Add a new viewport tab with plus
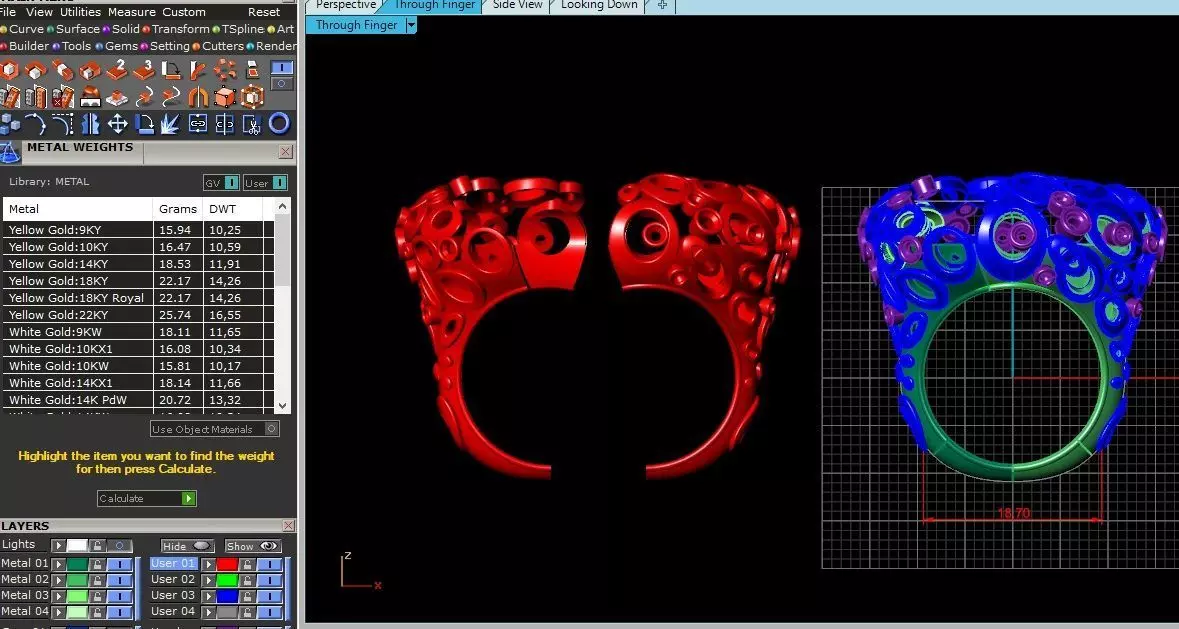 pos(662,5)
